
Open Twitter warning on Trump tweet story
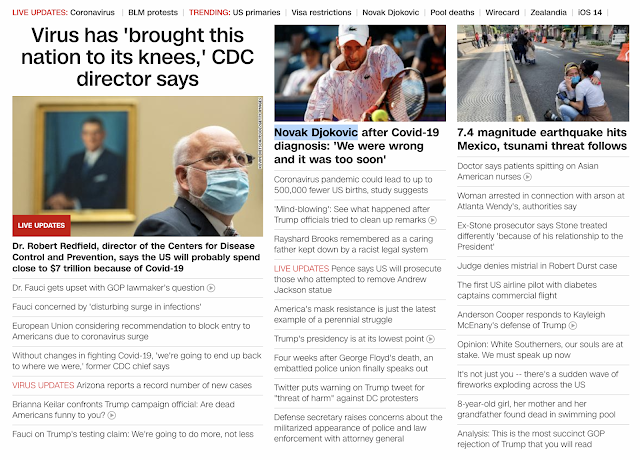coord(349,393)
